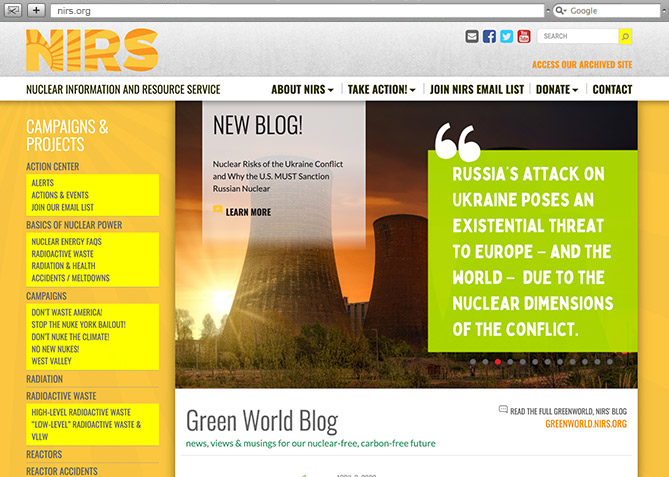Select the eighth carousel slide dot

pyautogui.click(x=560, y=361)
